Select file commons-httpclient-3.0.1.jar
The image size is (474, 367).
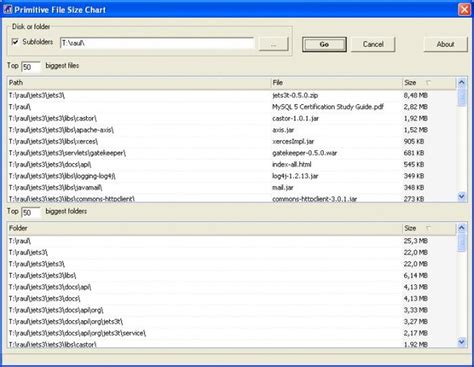coord(314,199)
